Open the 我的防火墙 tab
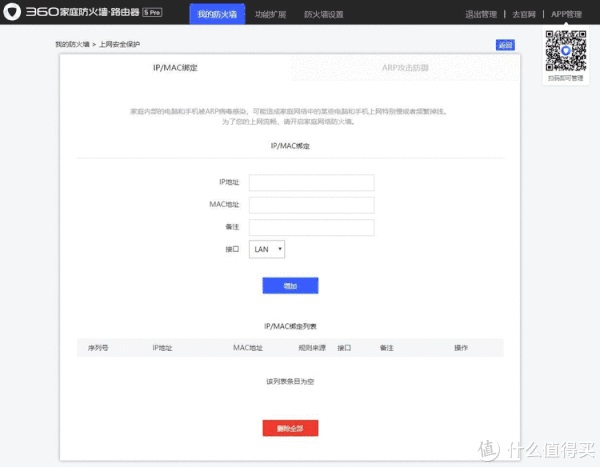This screenshot has width=600, height=467. tap(217, 14)
